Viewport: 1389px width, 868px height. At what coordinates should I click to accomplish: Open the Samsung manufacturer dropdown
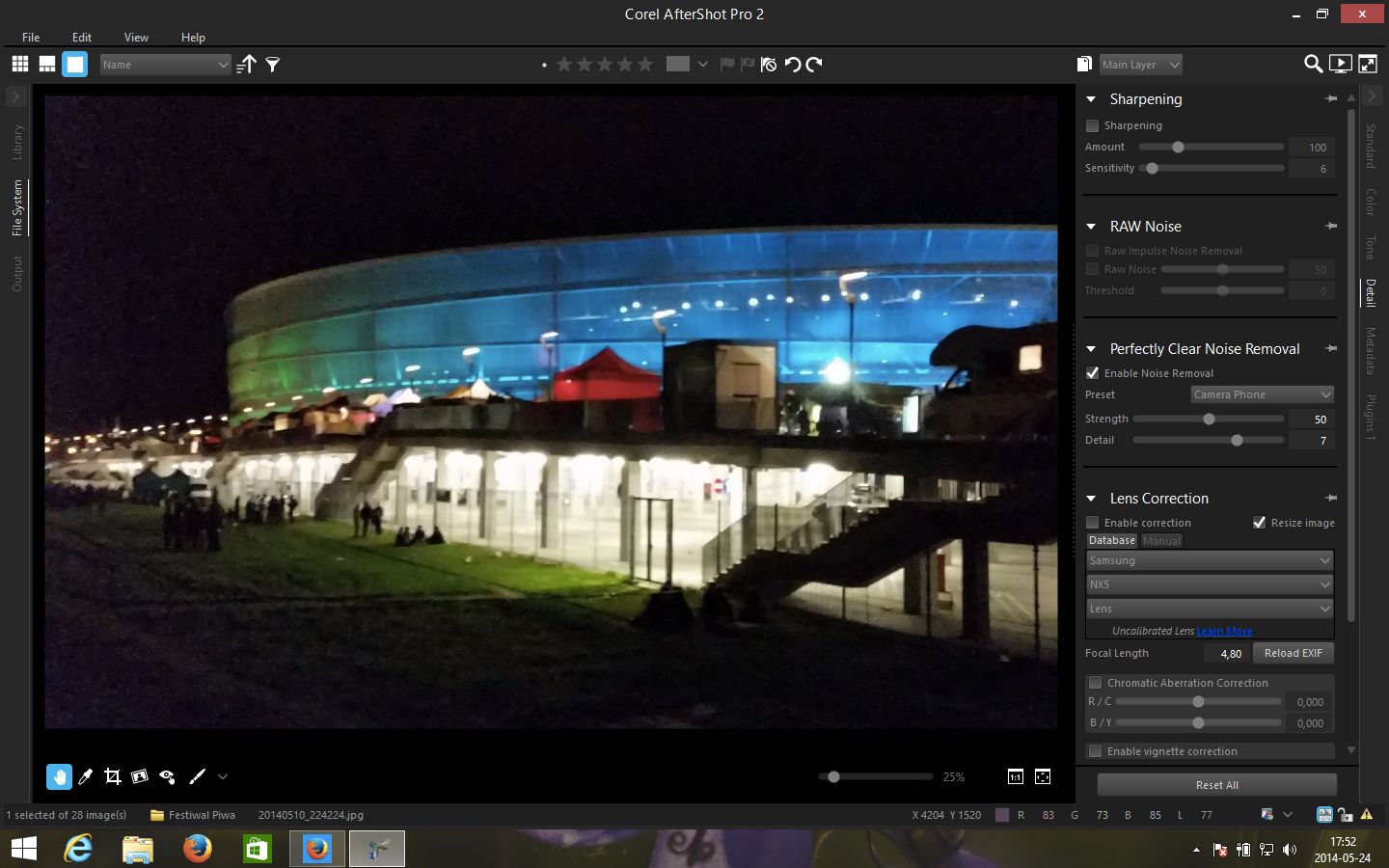point(1210,560)
